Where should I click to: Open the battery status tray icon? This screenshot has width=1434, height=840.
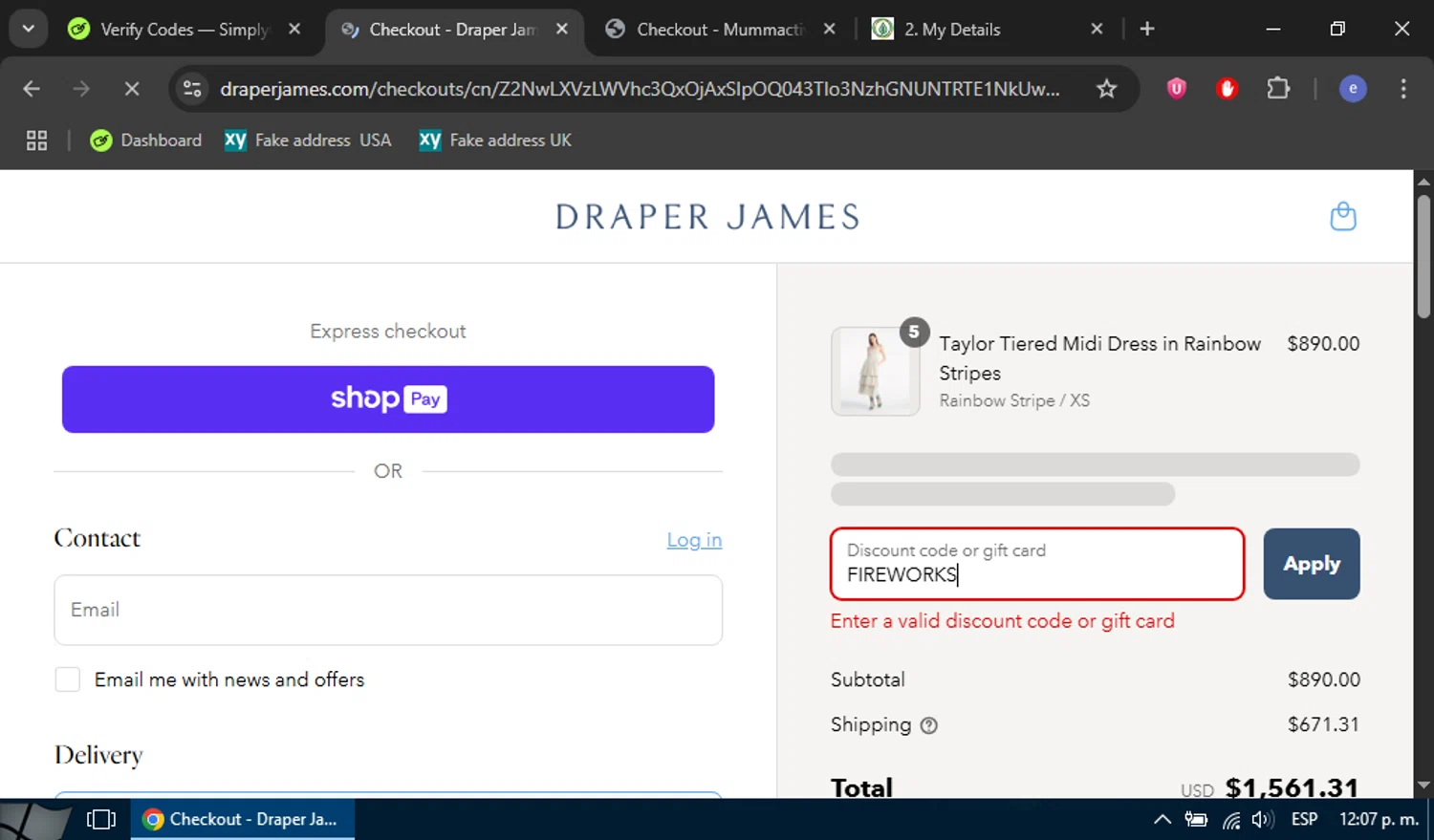point(1196,819)
